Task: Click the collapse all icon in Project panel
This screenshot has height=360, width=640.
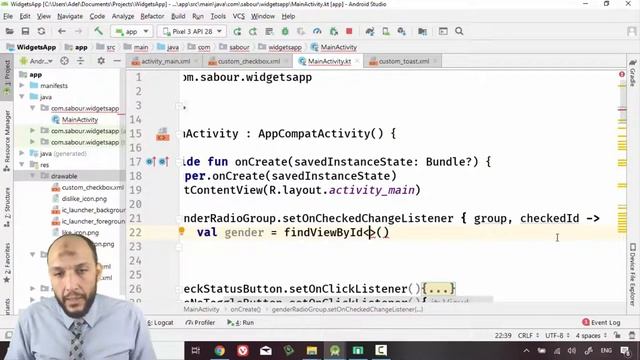Action: [x=80, y=61]
